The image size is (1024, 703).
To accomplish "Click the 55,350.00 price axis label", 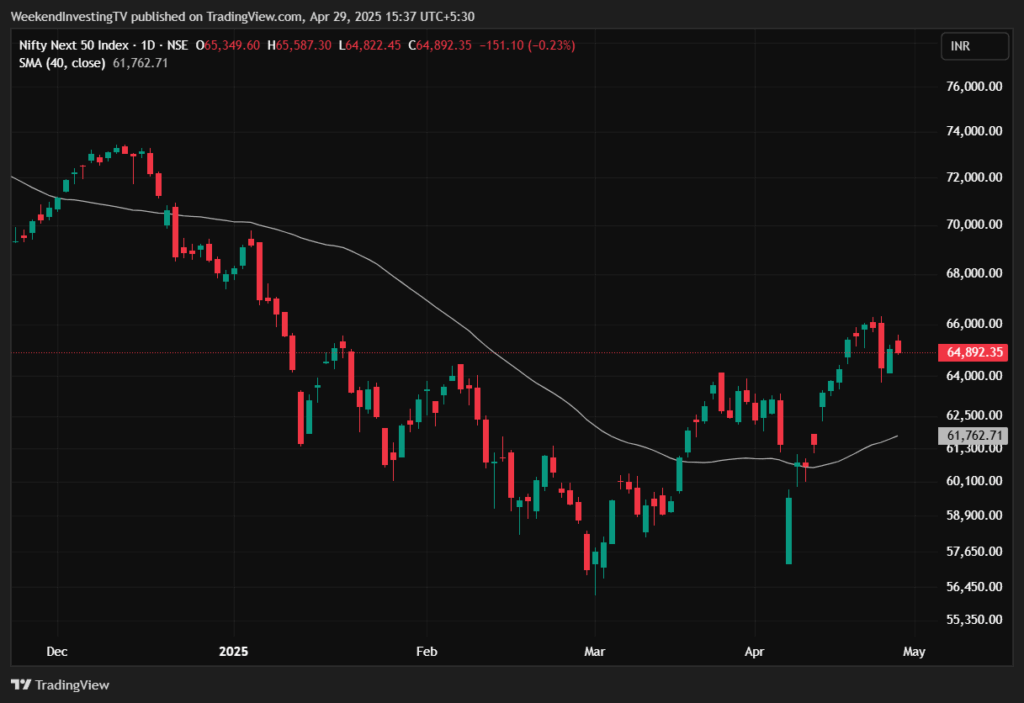I will pyautogui.click(x=972, y=620).
